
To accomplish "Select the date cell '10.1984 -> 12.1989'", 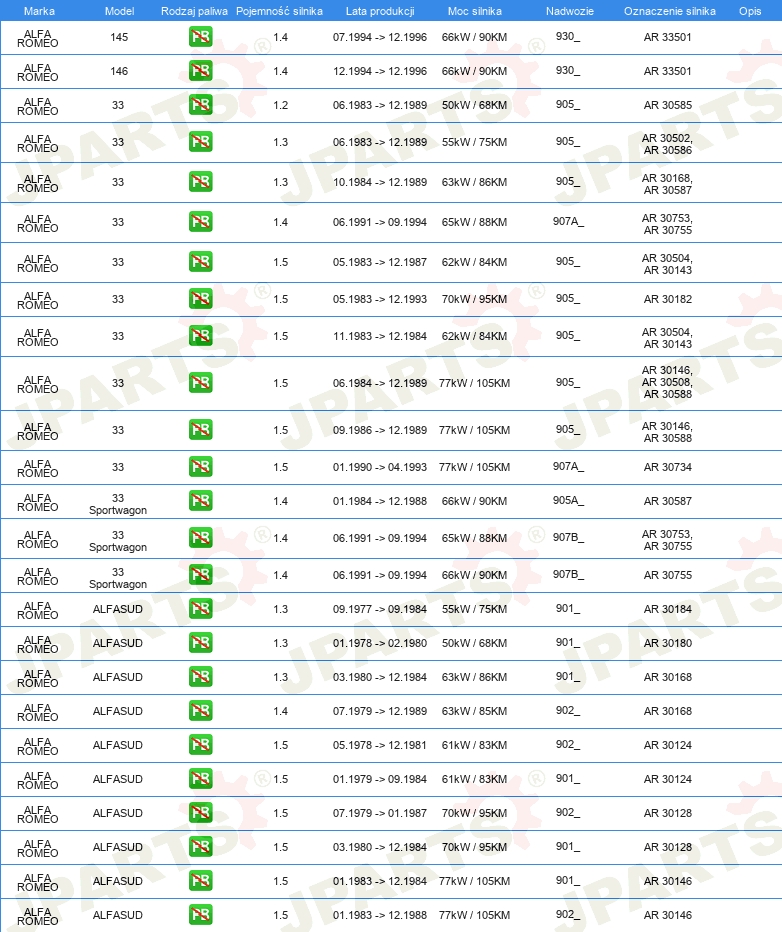I will pos(380,181).
